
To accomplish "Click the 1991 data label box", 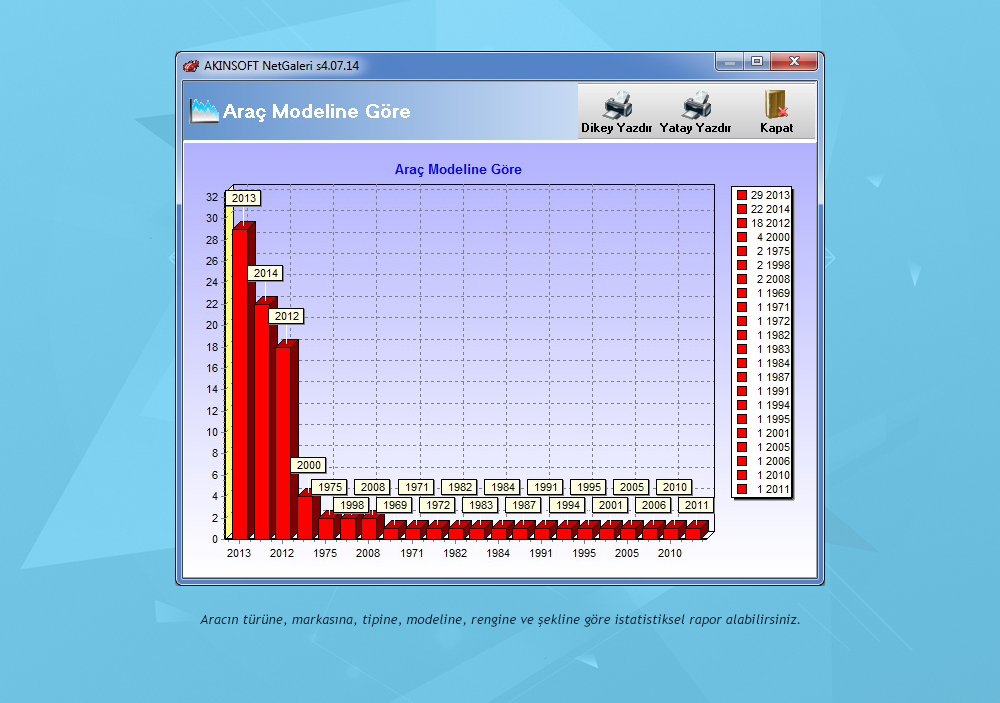I will coord(546,487).
